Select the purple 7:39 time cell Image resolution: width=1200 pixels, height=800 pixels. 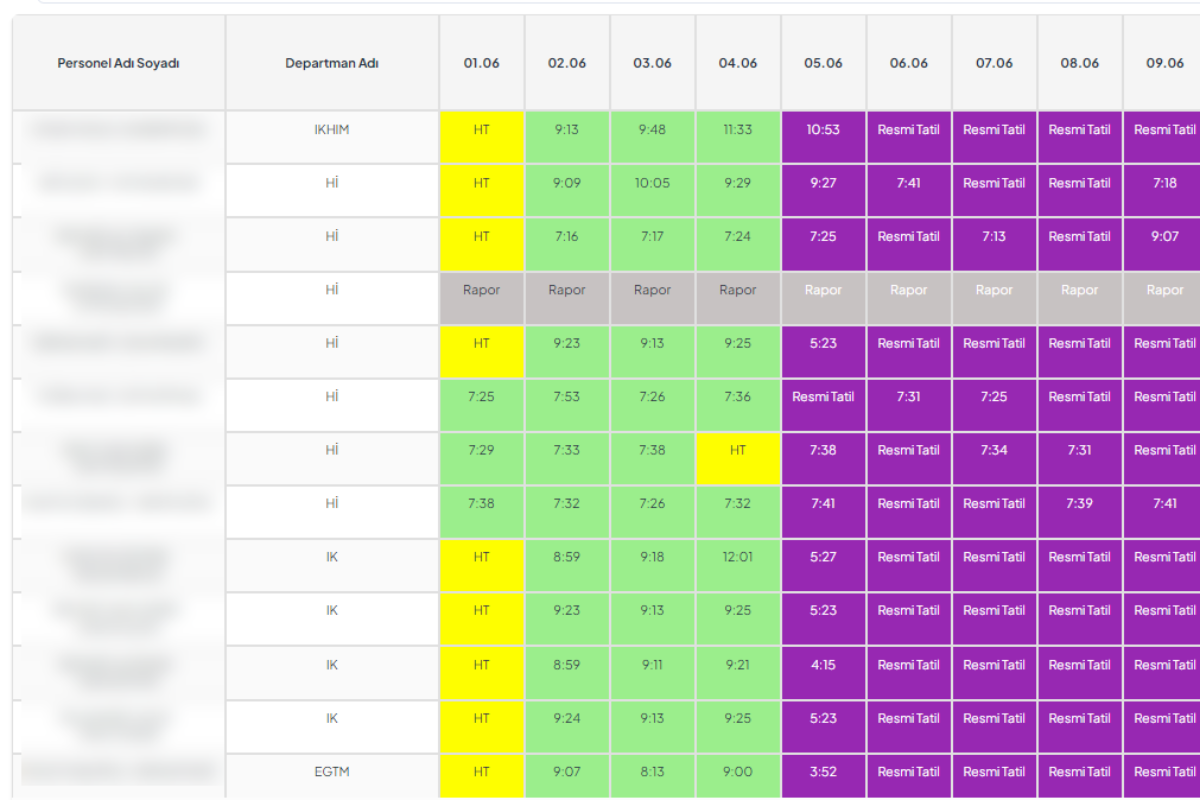(1079, 504)
